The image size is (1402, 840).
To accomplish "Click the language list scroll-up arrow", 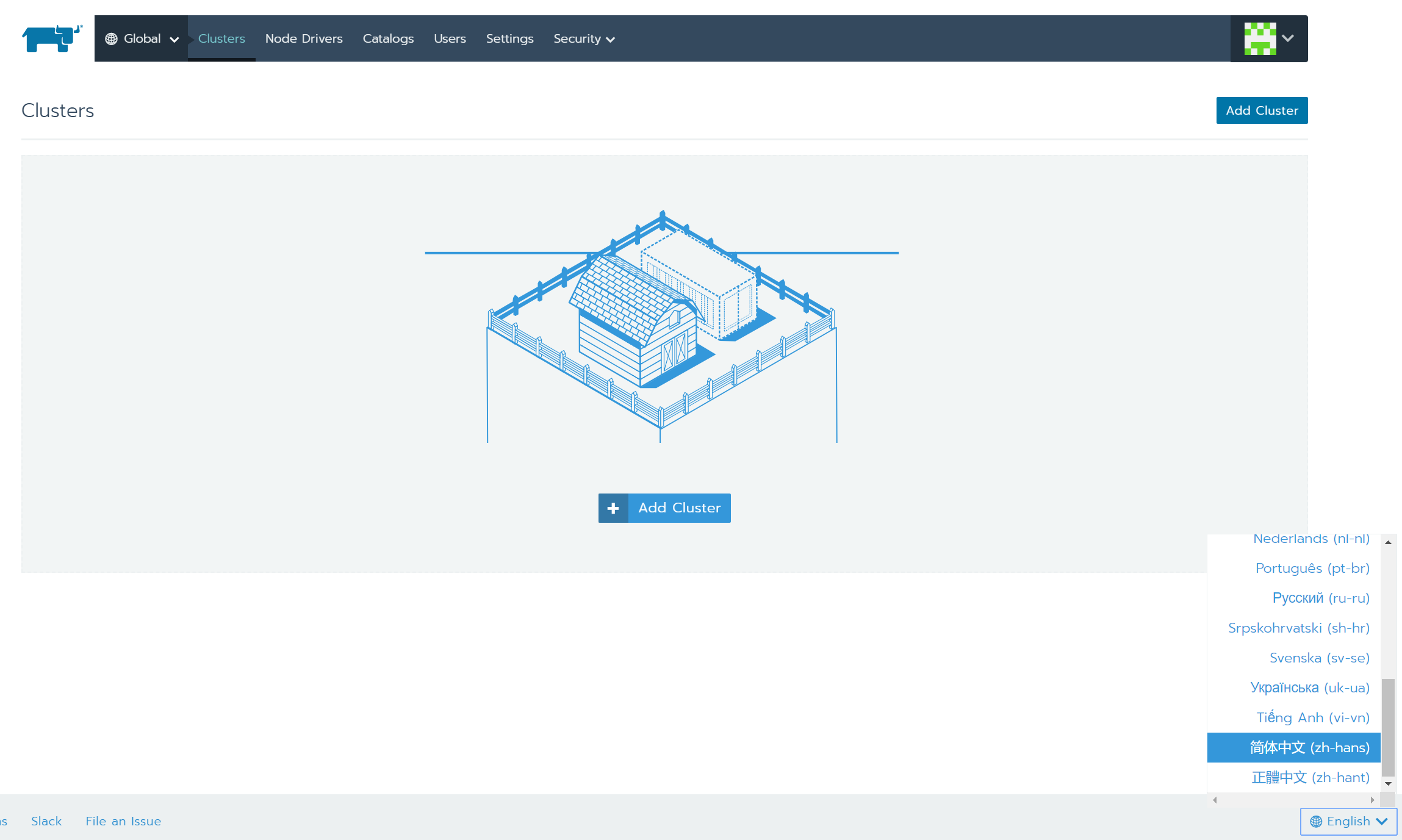I will [1388, 542].
